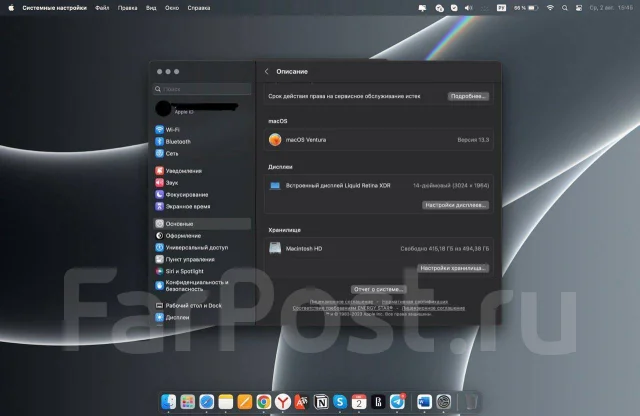Screen dimensions: 640x416
Task: Switch the input source indicator in menu bar
Action: pos(501,8)
